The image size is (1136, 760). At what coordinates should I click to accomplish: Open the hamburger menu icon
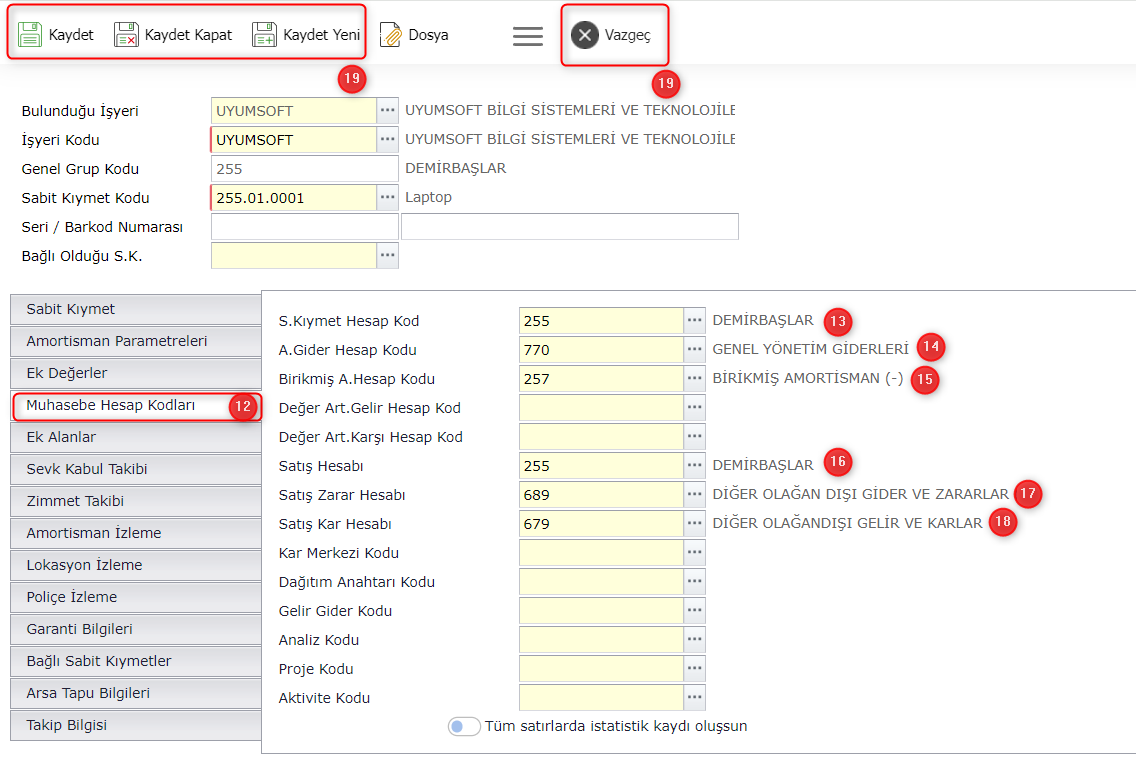(x=528, y=35)
